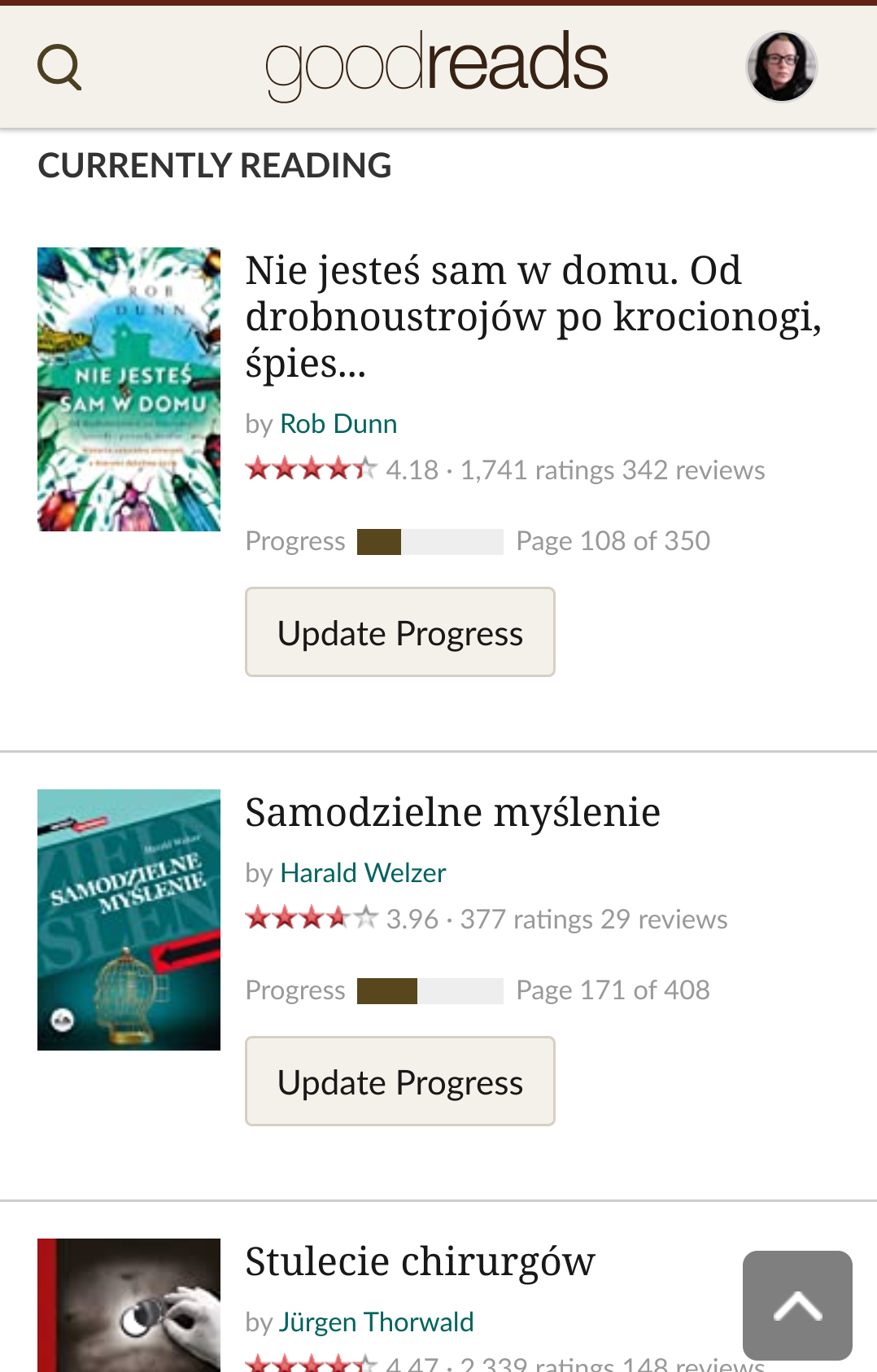877x1372 pixels.
Task: Click the progress bar for page 108 of 350
Action: (x=430, y=541)
